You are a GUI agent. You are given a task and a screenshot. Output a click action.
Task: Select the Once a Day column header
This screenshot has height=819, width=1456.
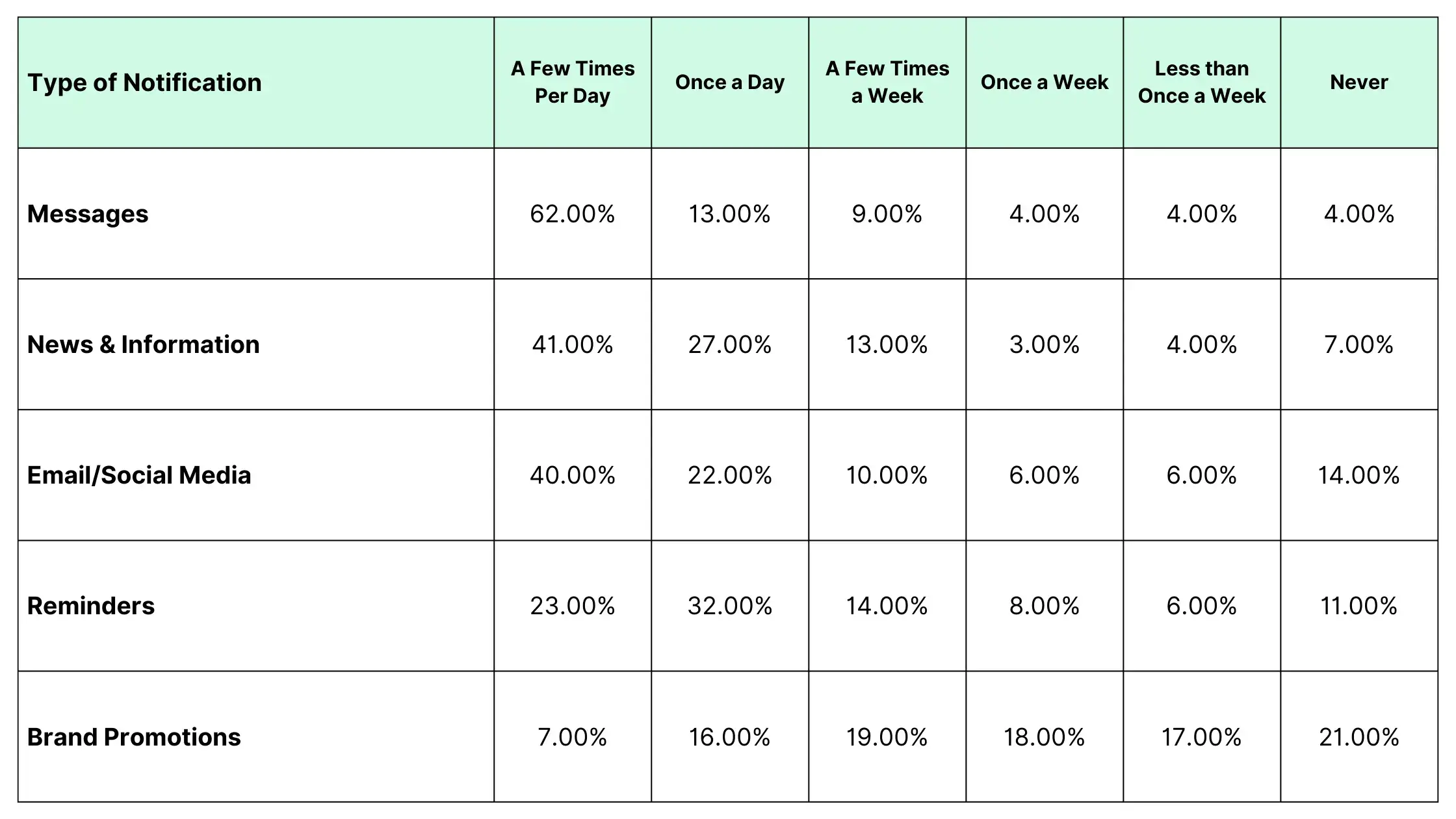(730, 83)
